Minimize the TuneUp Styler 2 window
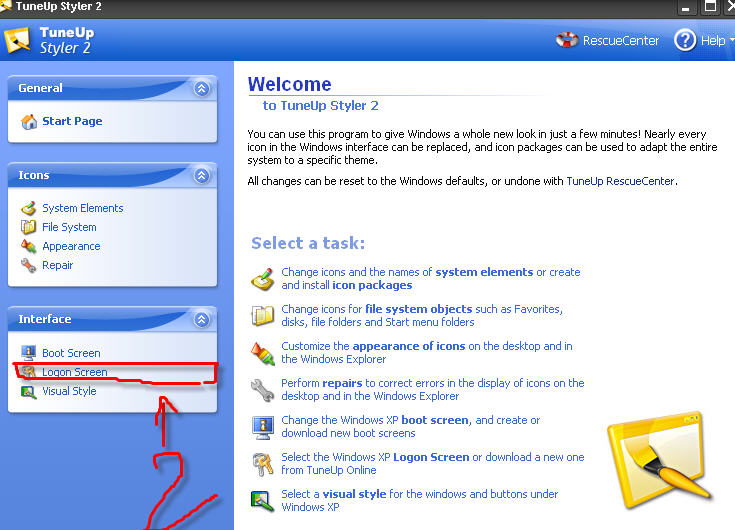The width and height of the screenshot is (735, 530). [686, 7]
